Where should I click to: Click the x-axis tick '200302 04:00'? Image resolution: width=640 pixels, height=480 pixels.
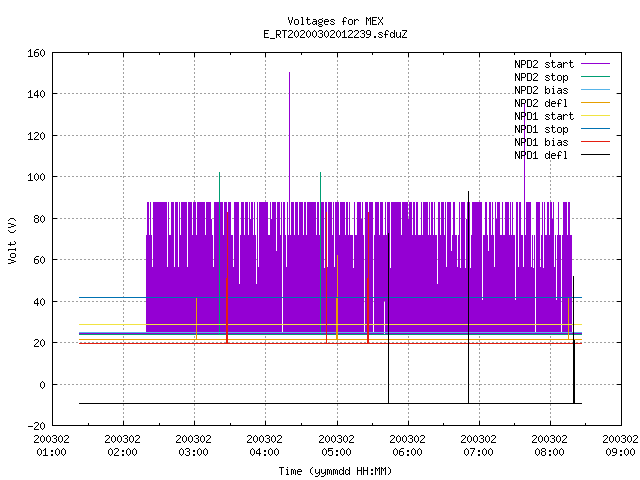click(264, 445)
